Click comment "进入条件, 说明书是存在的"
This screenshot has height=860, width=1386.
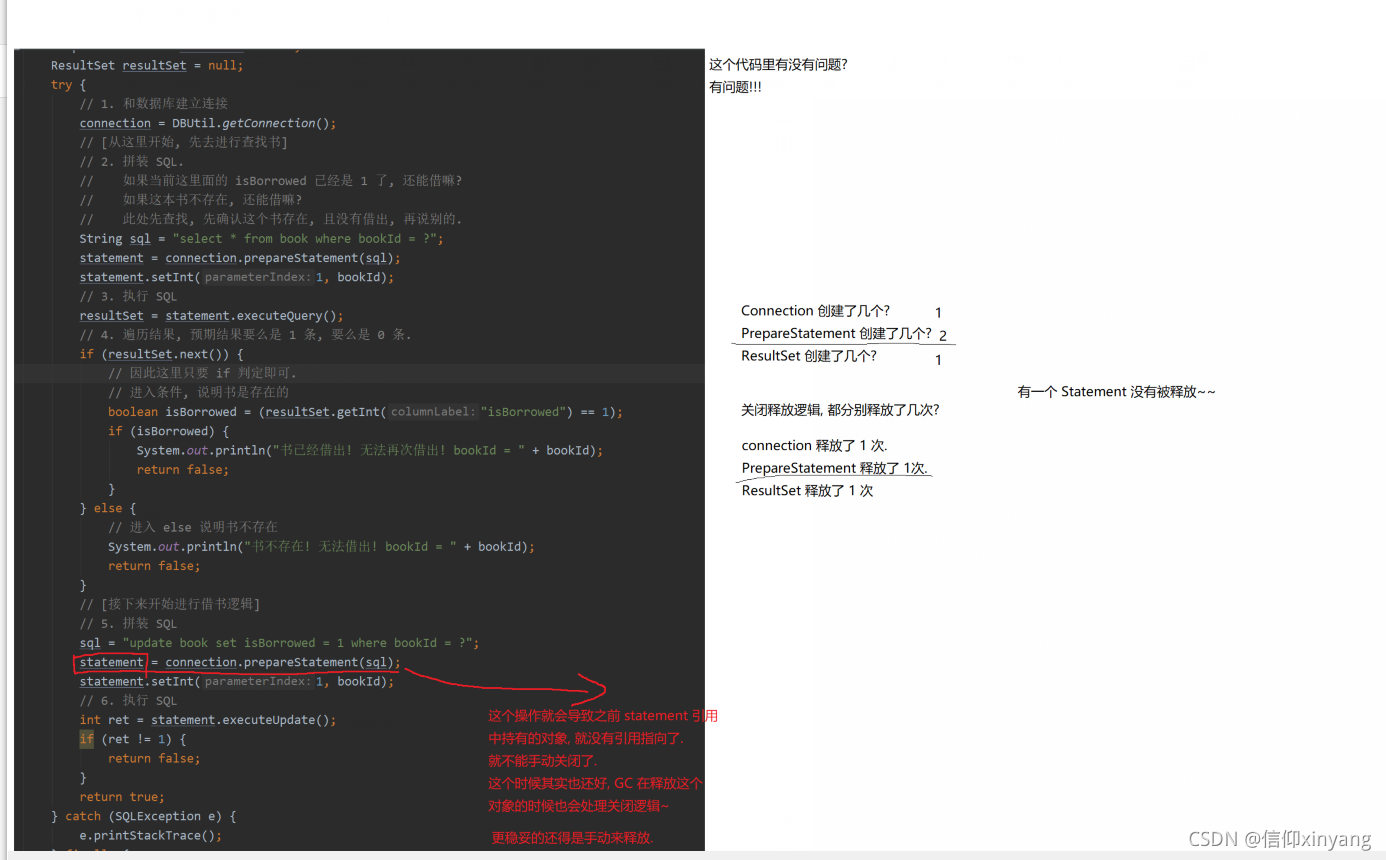[199, 392]
